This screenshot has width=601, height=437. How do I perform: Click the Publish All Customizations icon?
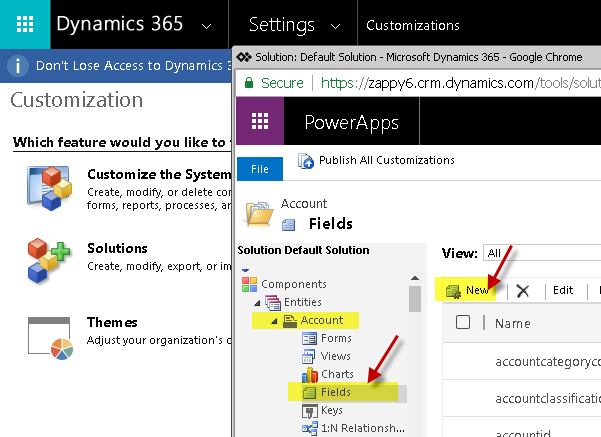pos(306,161)
